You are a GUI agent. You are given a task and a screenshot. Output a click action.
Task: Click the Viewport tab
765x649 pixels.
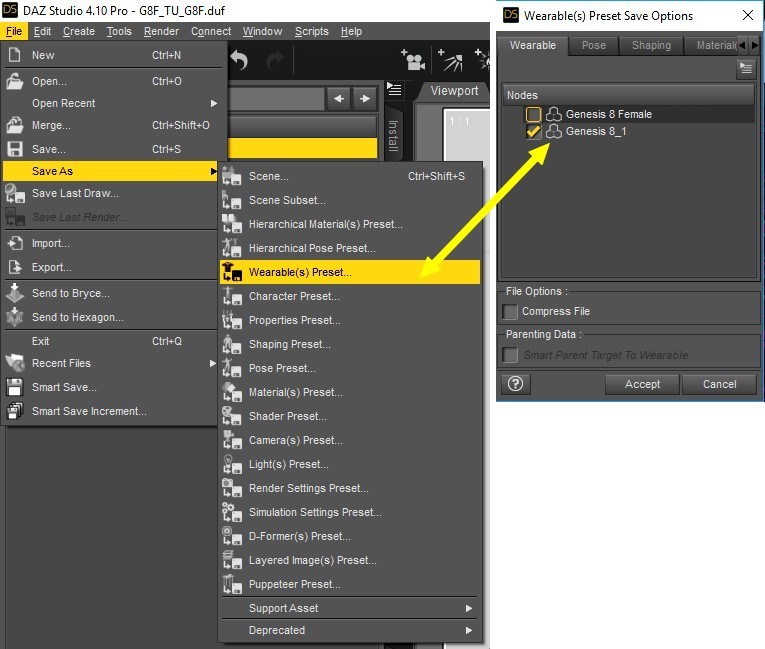tap(454, 91)
